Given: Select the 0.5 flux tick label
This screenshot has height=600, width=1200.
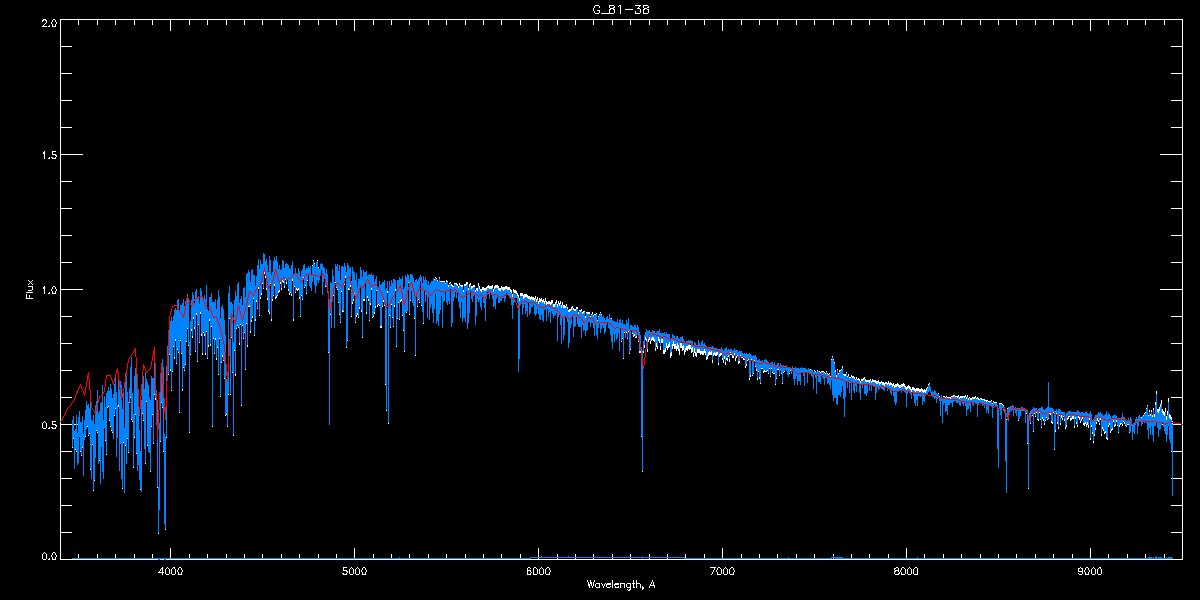Looking at the screenshot, I should 48,423.
